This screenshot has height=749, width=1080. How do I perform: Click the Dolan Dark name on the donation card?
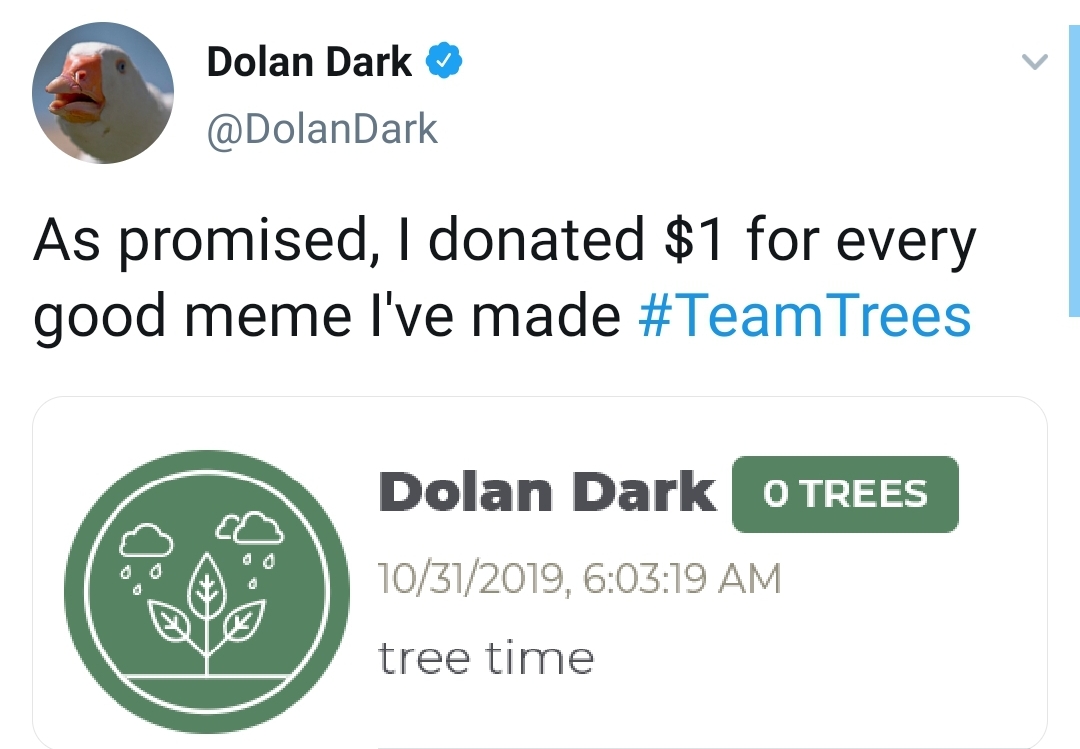tap(546, 490)
